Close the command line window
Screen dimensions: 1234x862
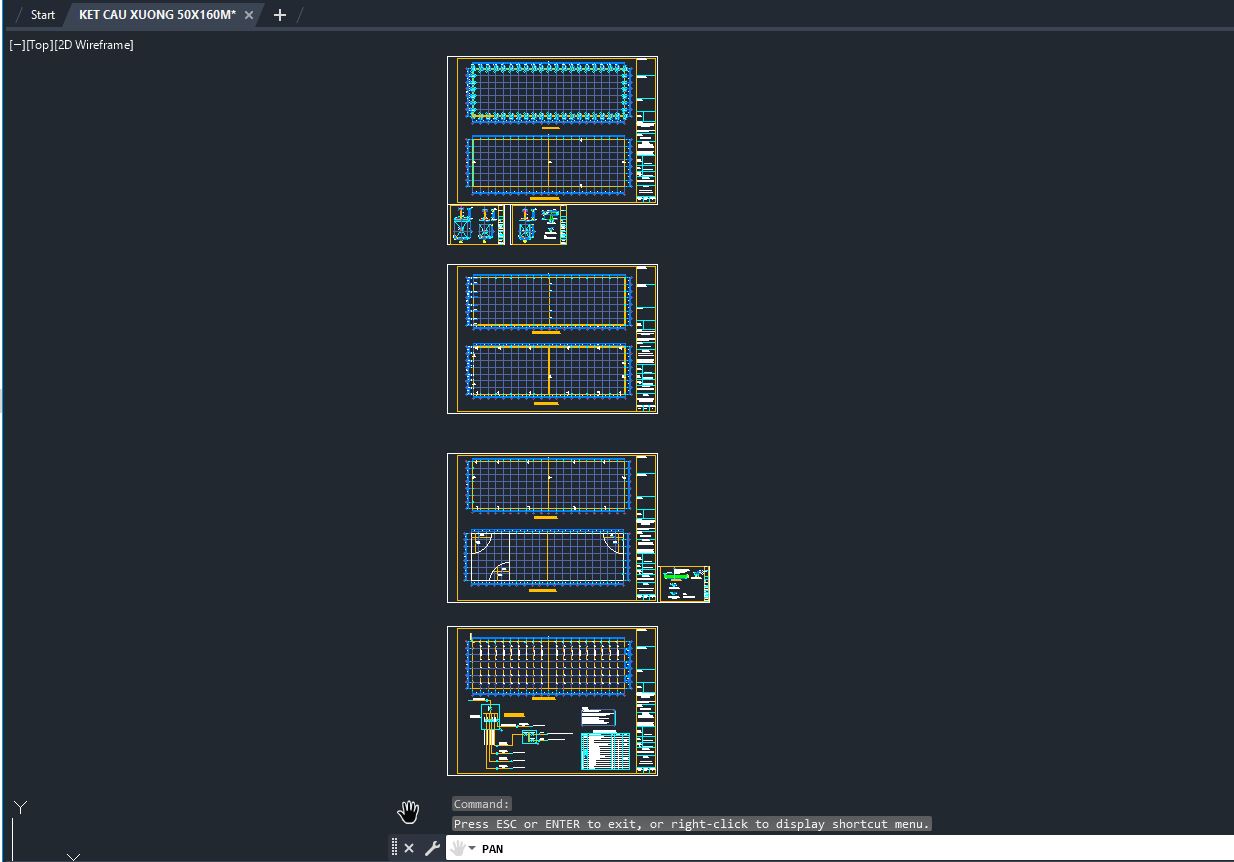409,848
